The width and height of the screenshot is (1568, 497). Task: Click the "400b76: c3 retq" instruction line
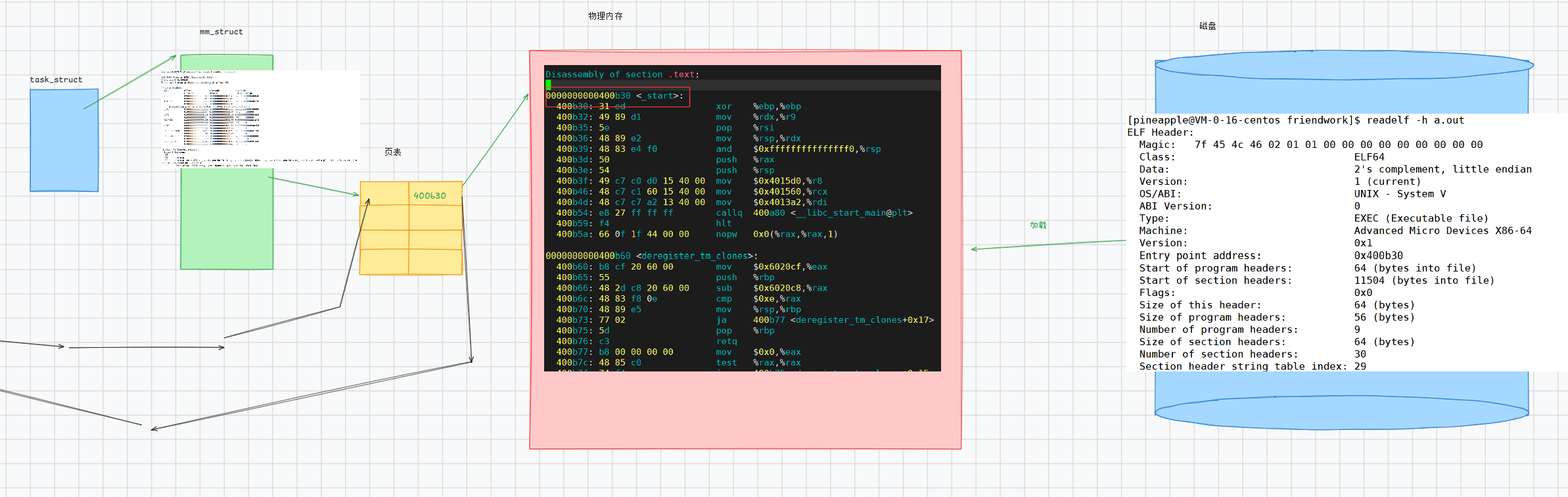pyautogui.click(x=647, y=341)
